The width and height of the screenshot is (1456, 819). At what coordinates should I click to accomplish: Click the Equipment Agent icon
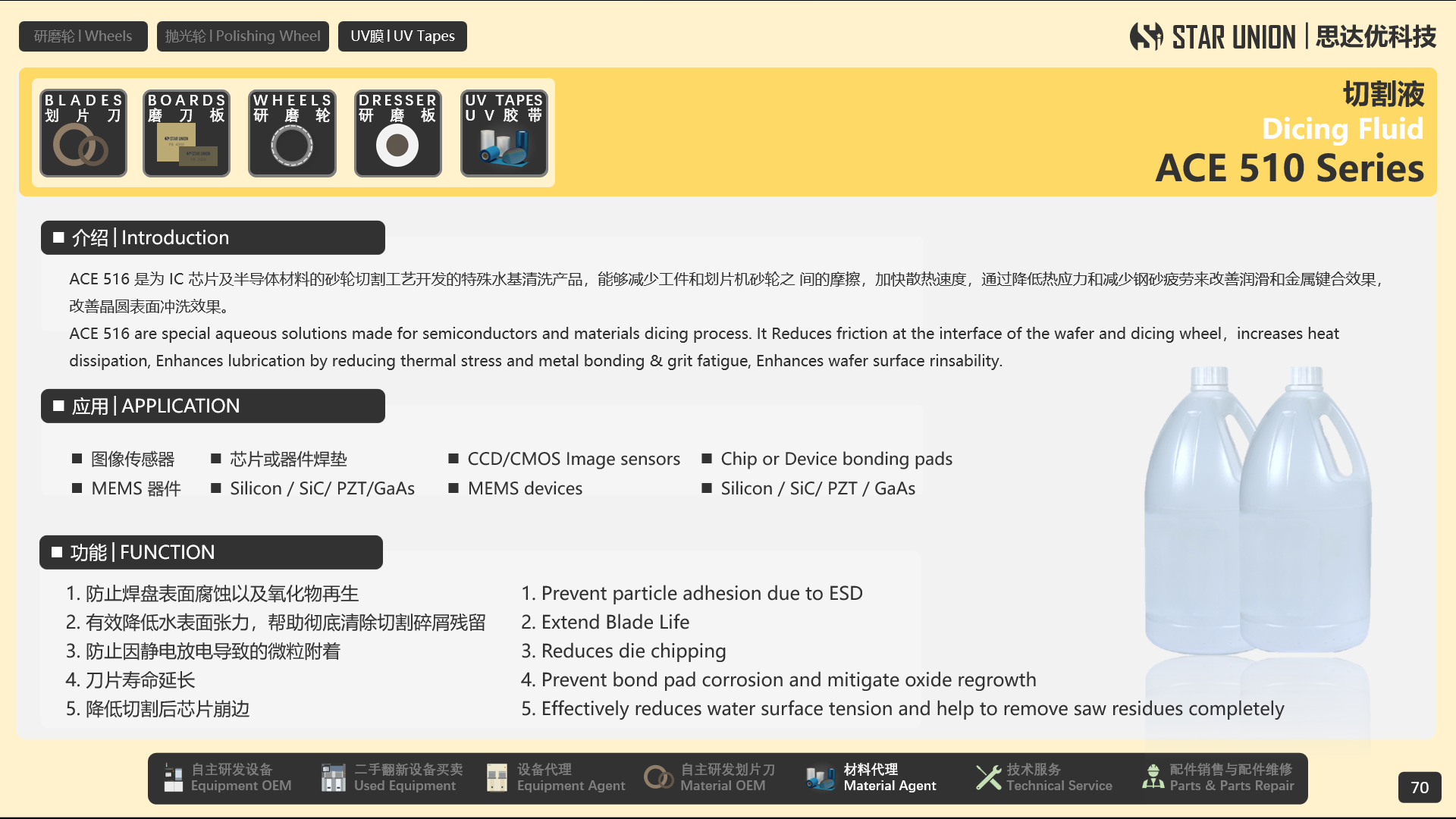point(497,778)
